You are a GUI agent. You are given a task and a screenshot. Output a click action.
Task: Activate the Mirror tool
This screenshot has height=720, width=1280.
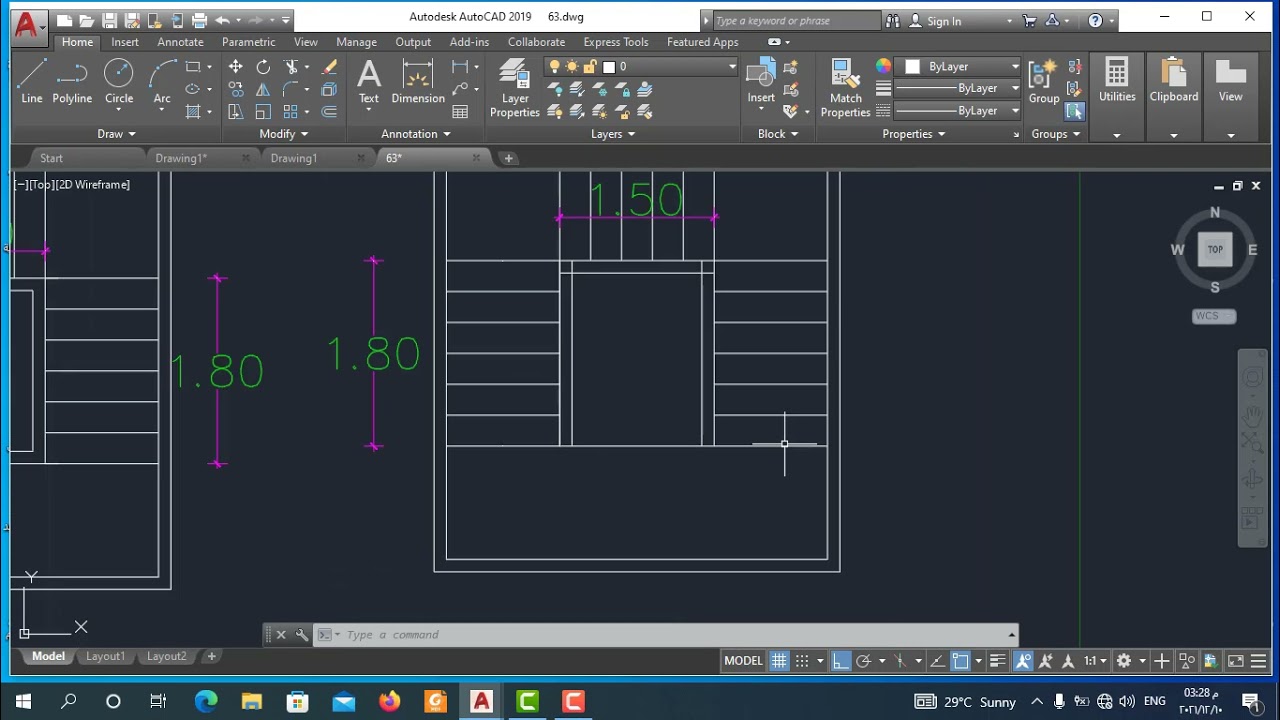click(263, 89)
